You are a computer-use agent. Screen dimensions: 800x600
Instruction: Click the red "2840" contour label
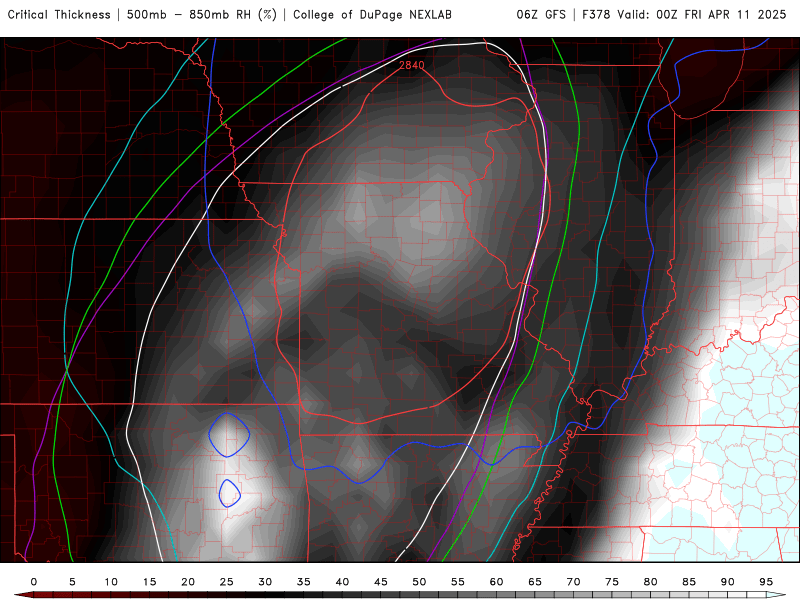tap(412, 65)
